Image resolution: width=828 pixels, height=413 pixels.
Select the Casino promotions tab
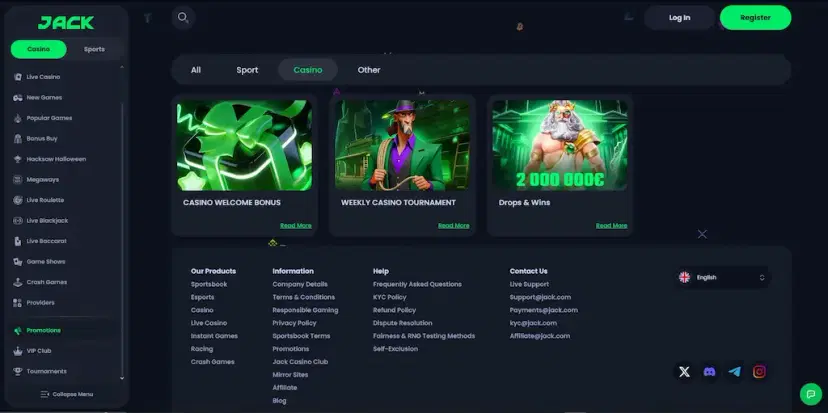click(x=308, y=70)
